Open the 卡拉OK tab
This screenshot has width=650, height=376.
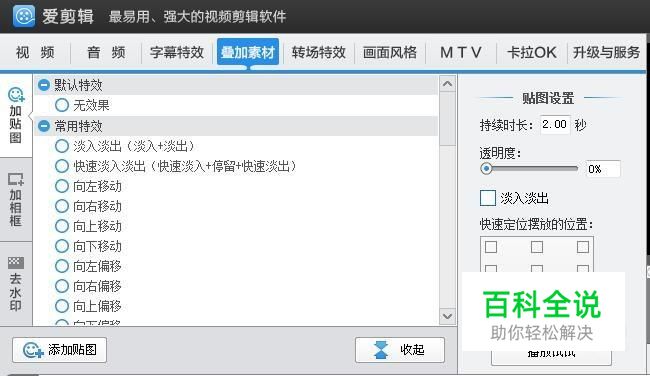pos(531,53)
